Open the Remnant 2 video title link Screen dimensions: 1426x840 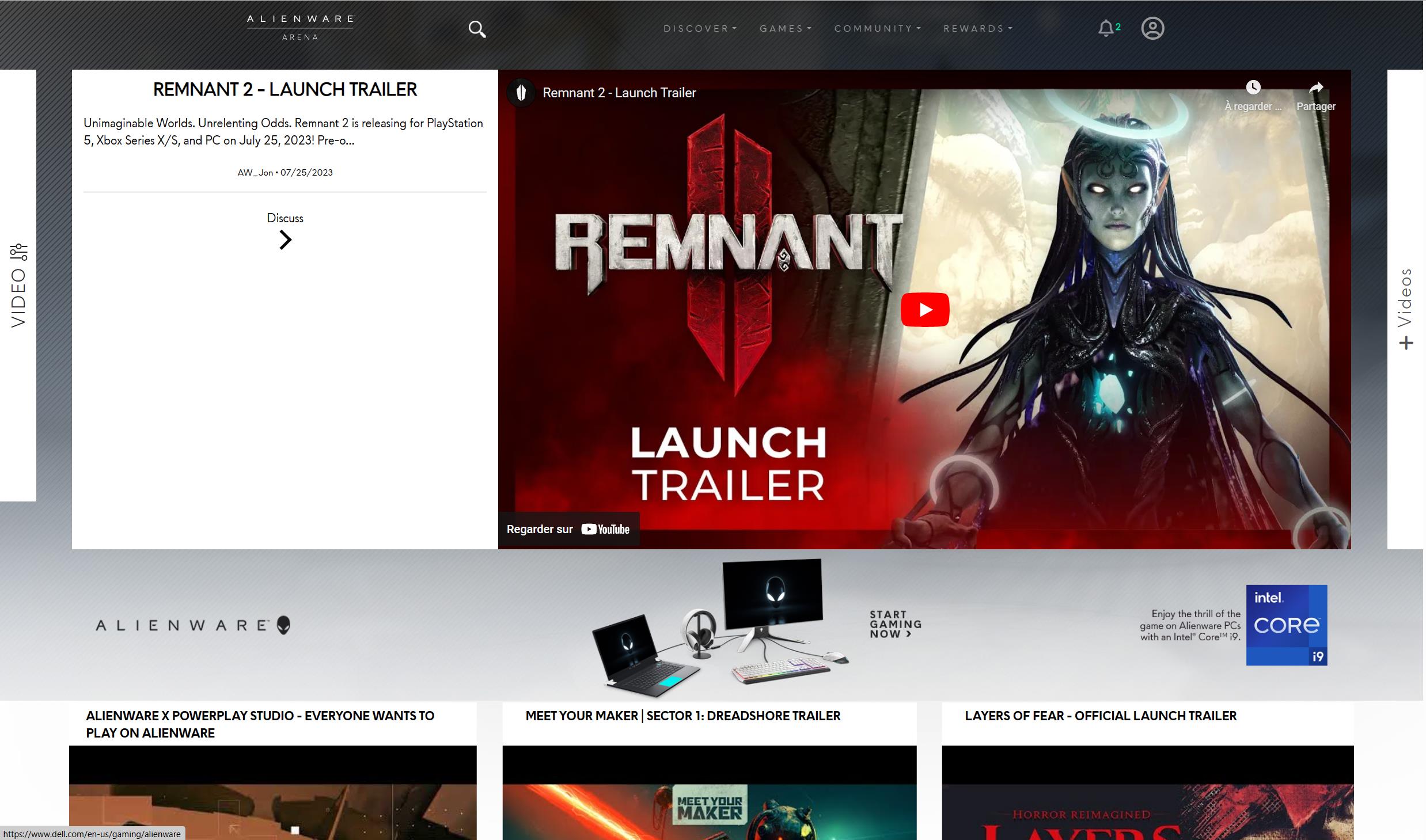(620, 93)
